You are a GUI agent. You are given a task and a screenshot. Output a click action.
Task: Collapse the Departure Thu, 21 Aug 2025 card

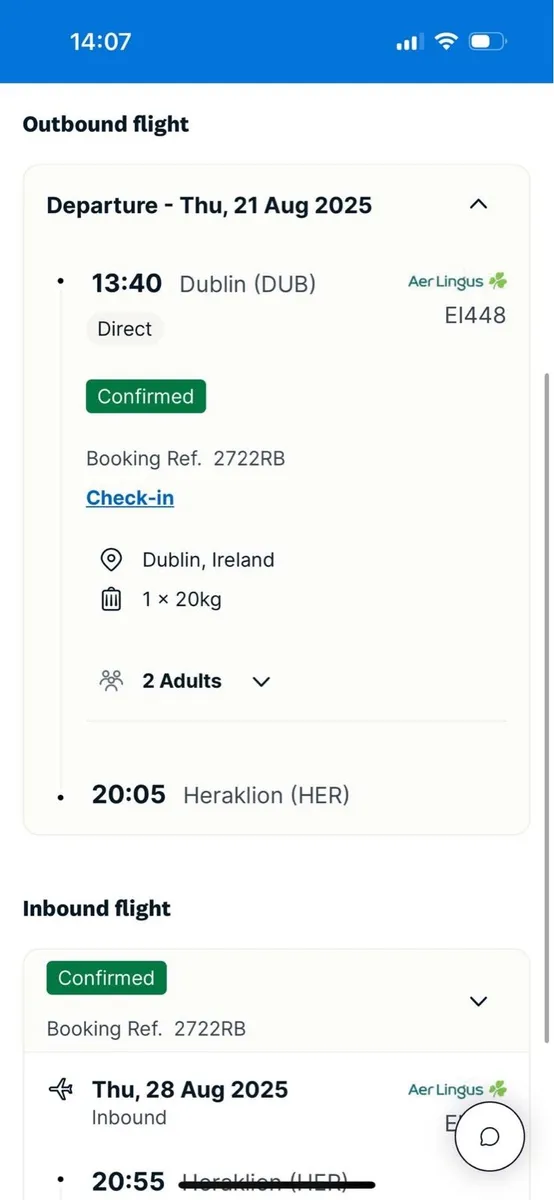479,205
